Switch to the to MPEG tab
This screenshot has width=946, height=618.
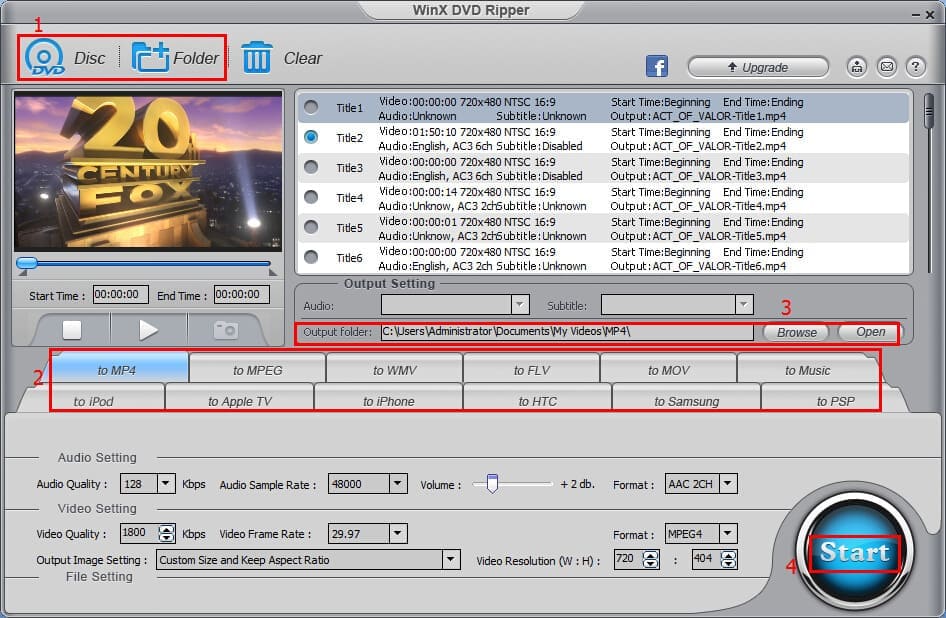(258, 370)
